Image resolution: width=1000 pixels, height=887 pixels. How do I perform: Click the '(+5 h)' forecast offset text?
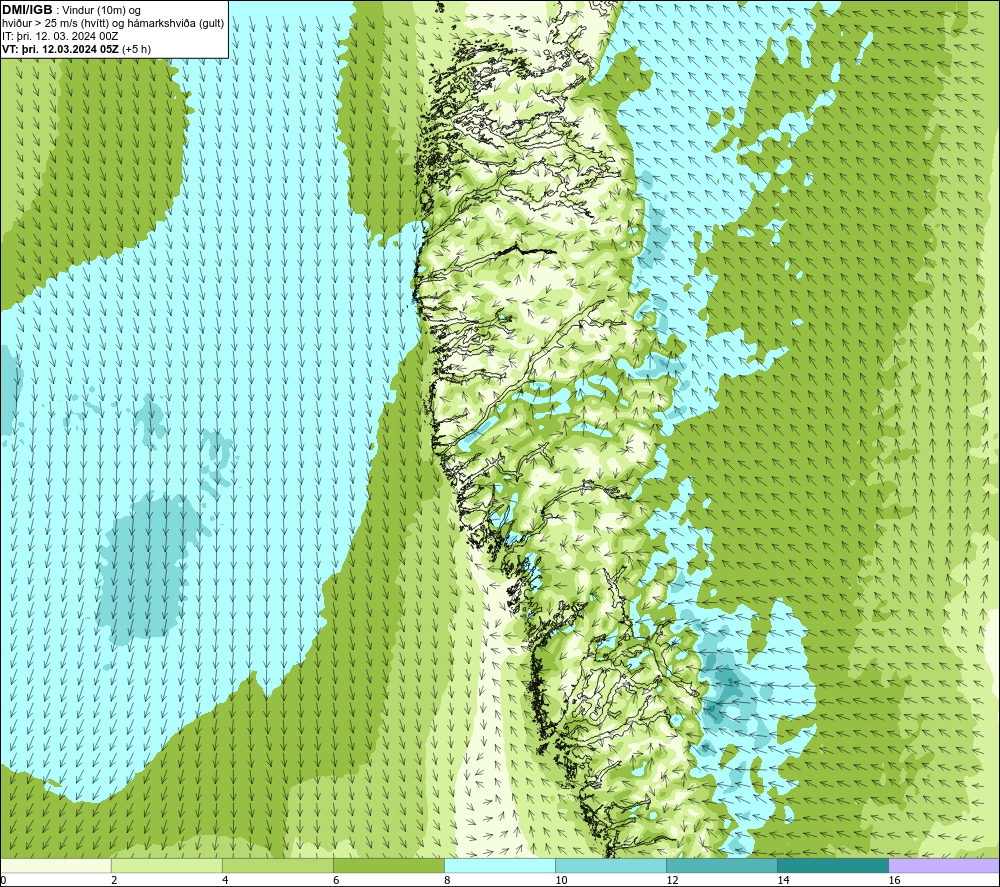pyautogui.click(x=136, y=49)
